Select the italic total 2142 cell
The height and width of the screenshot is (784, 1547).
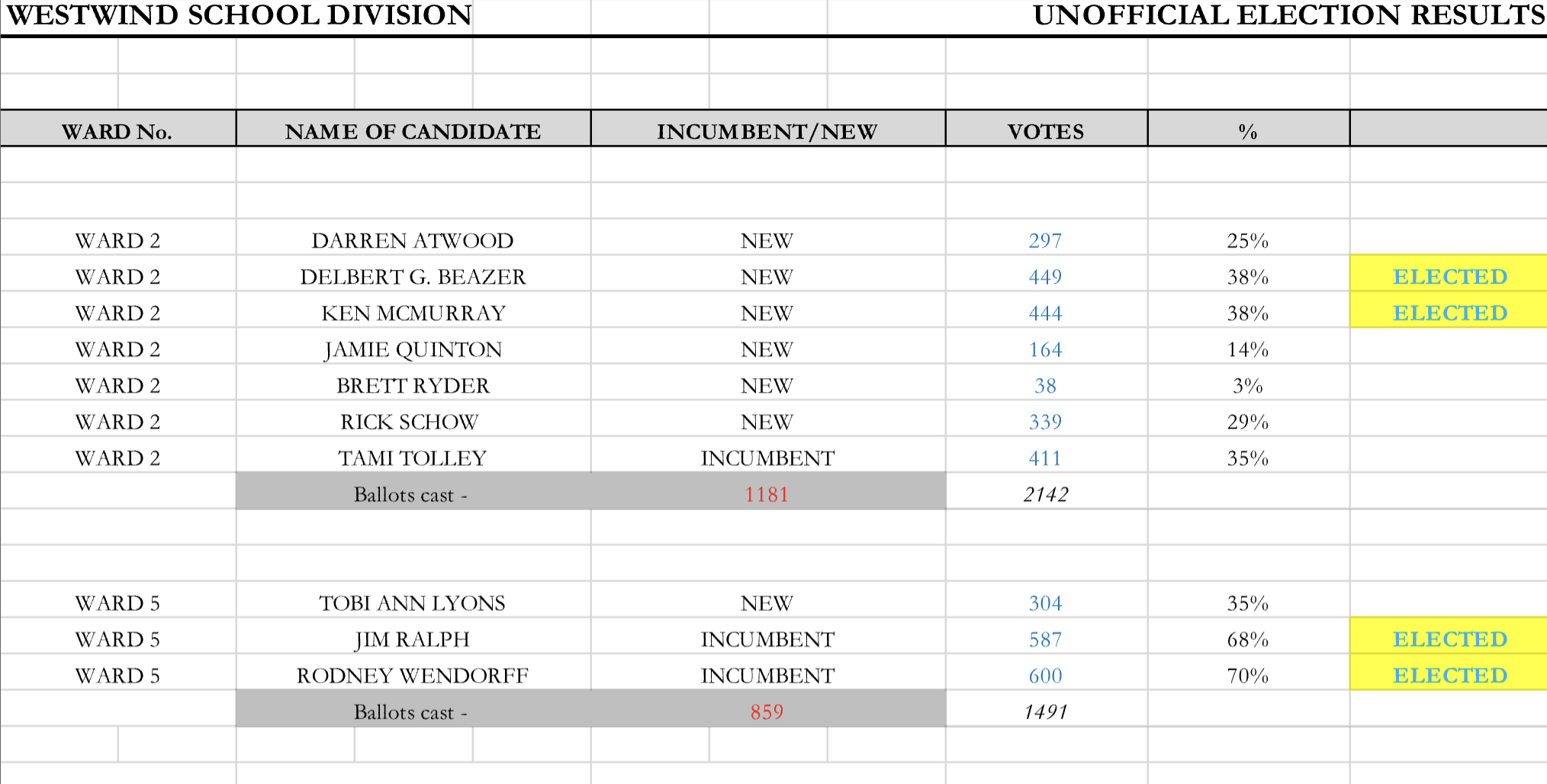[1045, 494]
